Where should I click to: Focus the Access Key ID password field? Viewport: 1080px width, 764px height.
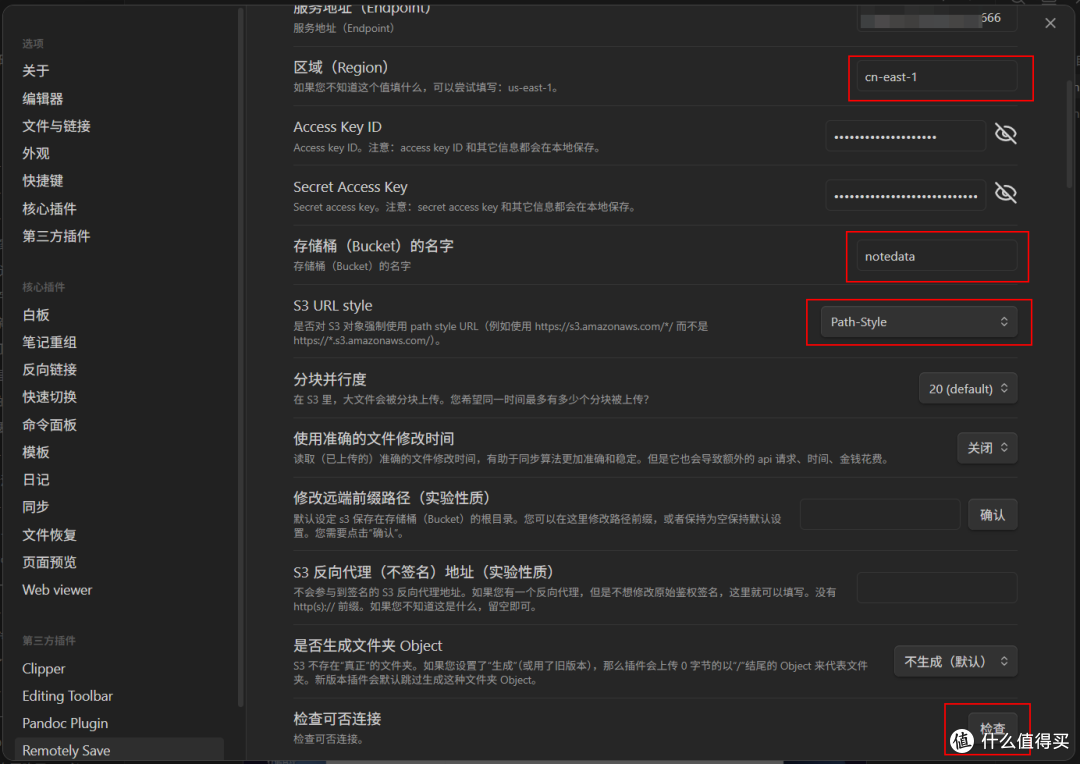(906, 136)
